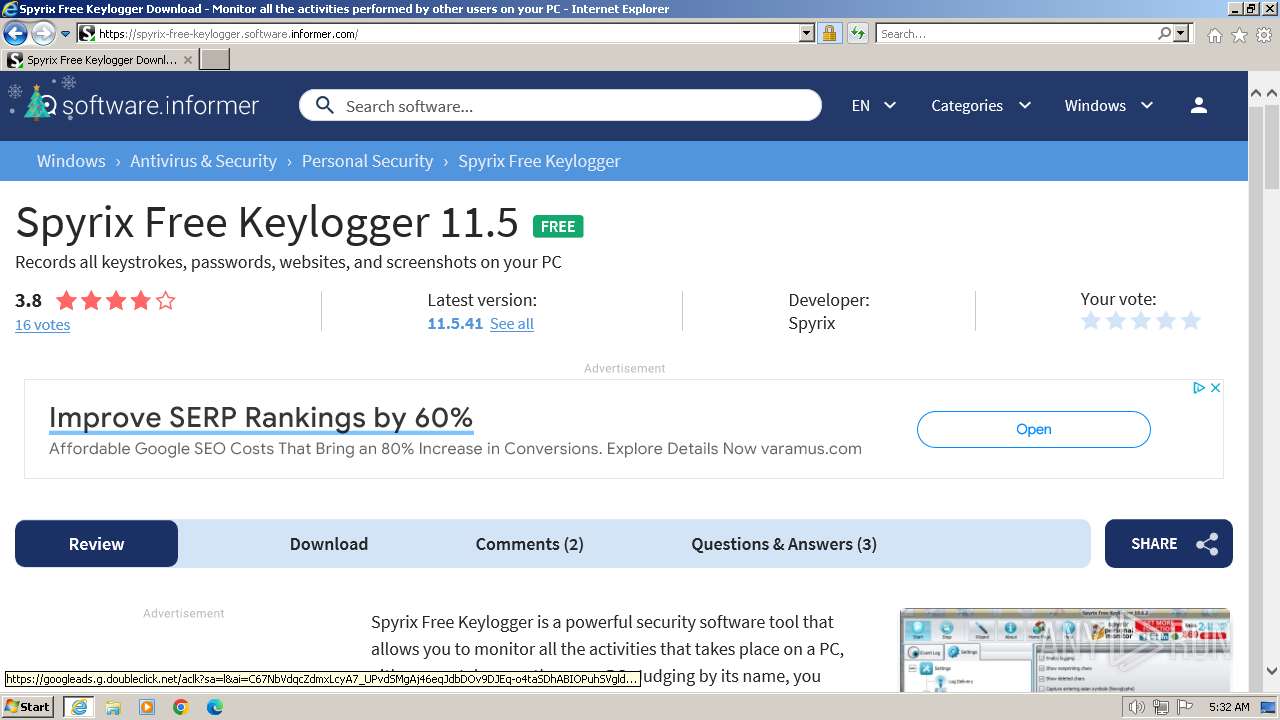
Task: Switch to the Download tab
Action: coord(329,544)
